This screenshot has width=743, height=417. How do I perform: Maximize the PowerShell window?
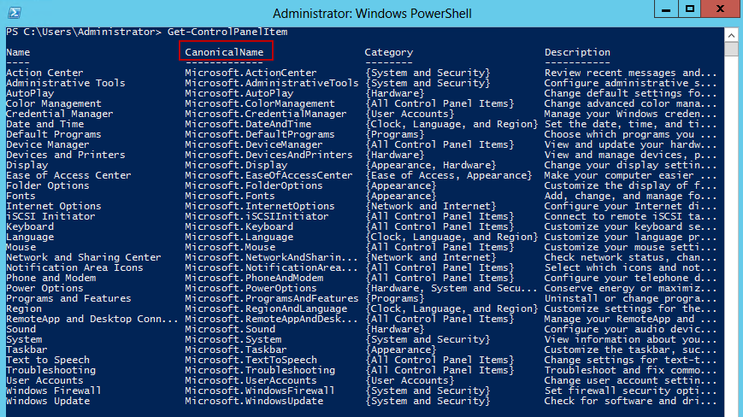689,9
